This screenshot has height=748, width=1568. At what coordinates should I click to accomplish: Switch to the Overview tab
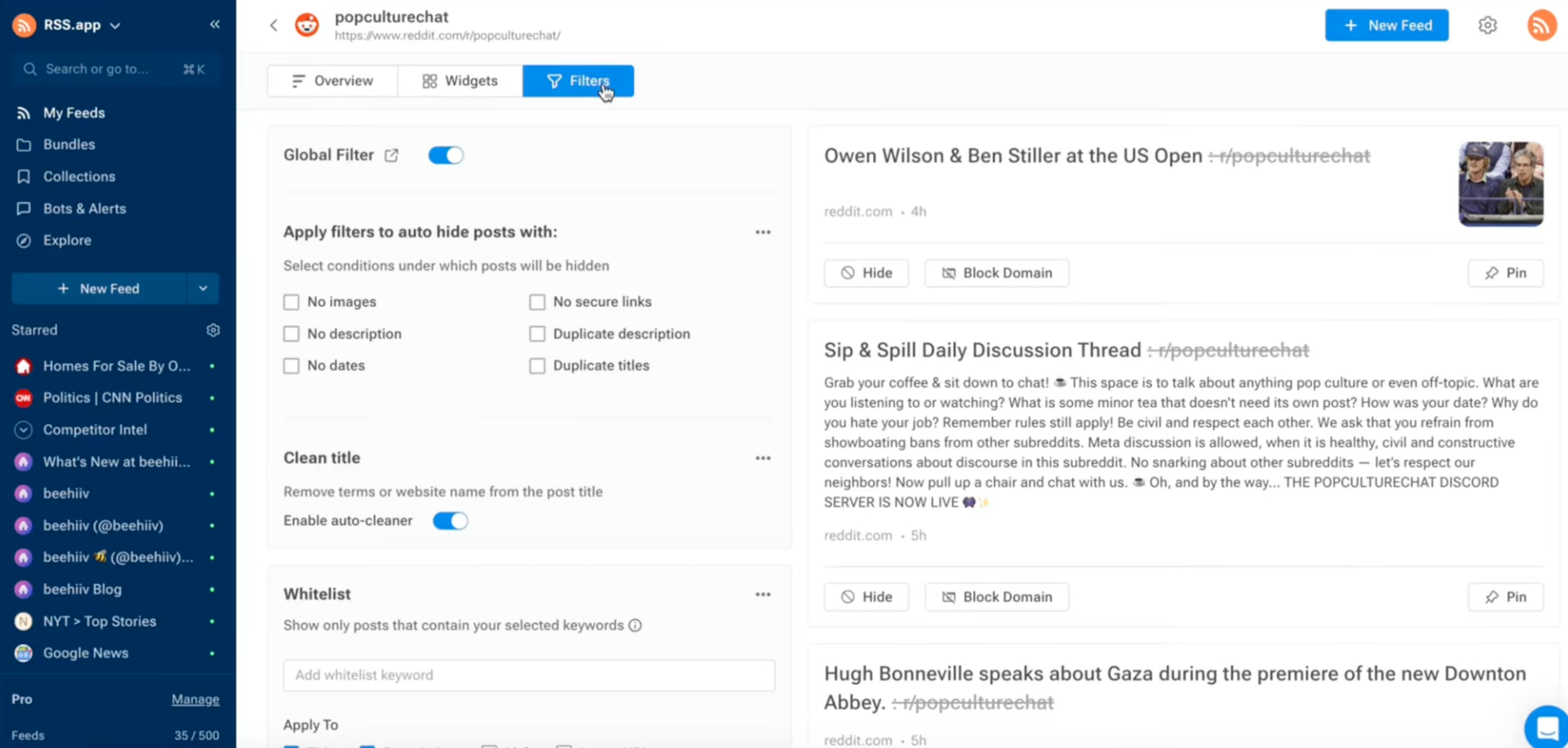(x=333, y=81)
